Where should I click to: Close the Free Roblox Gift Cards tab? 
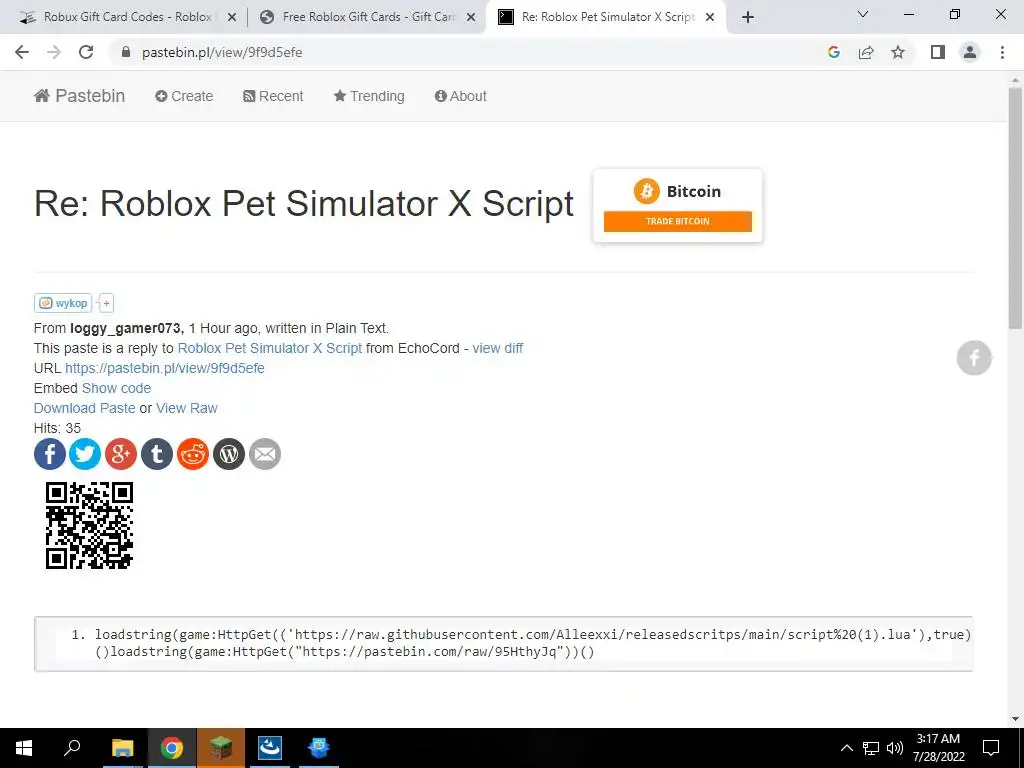(471, 18)
